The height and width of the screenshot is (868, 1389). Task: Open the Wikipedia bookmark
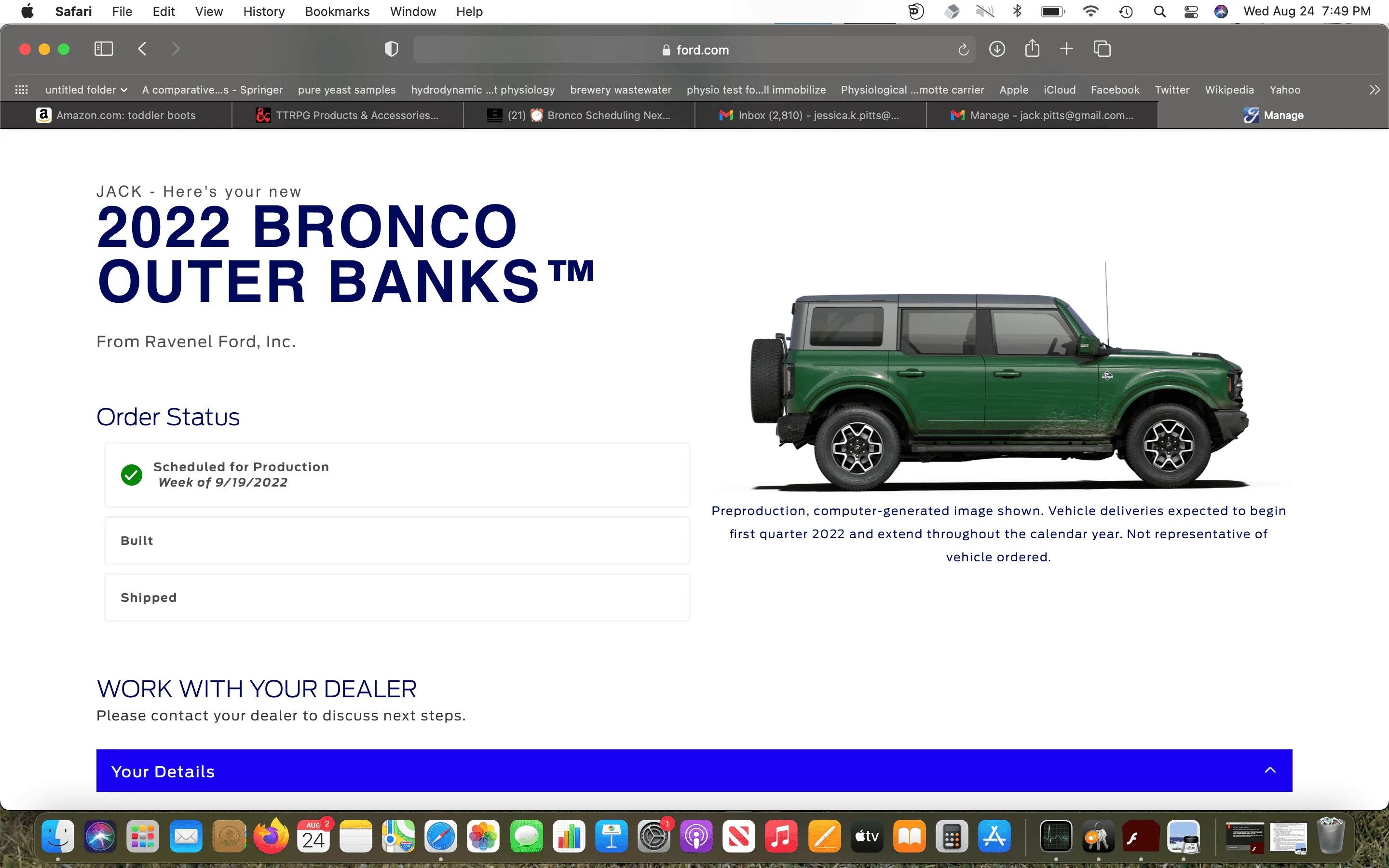[1229, 90]
